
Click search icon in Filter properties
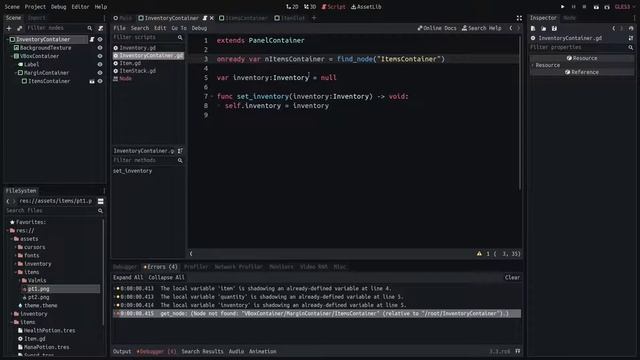pos(631,47)
